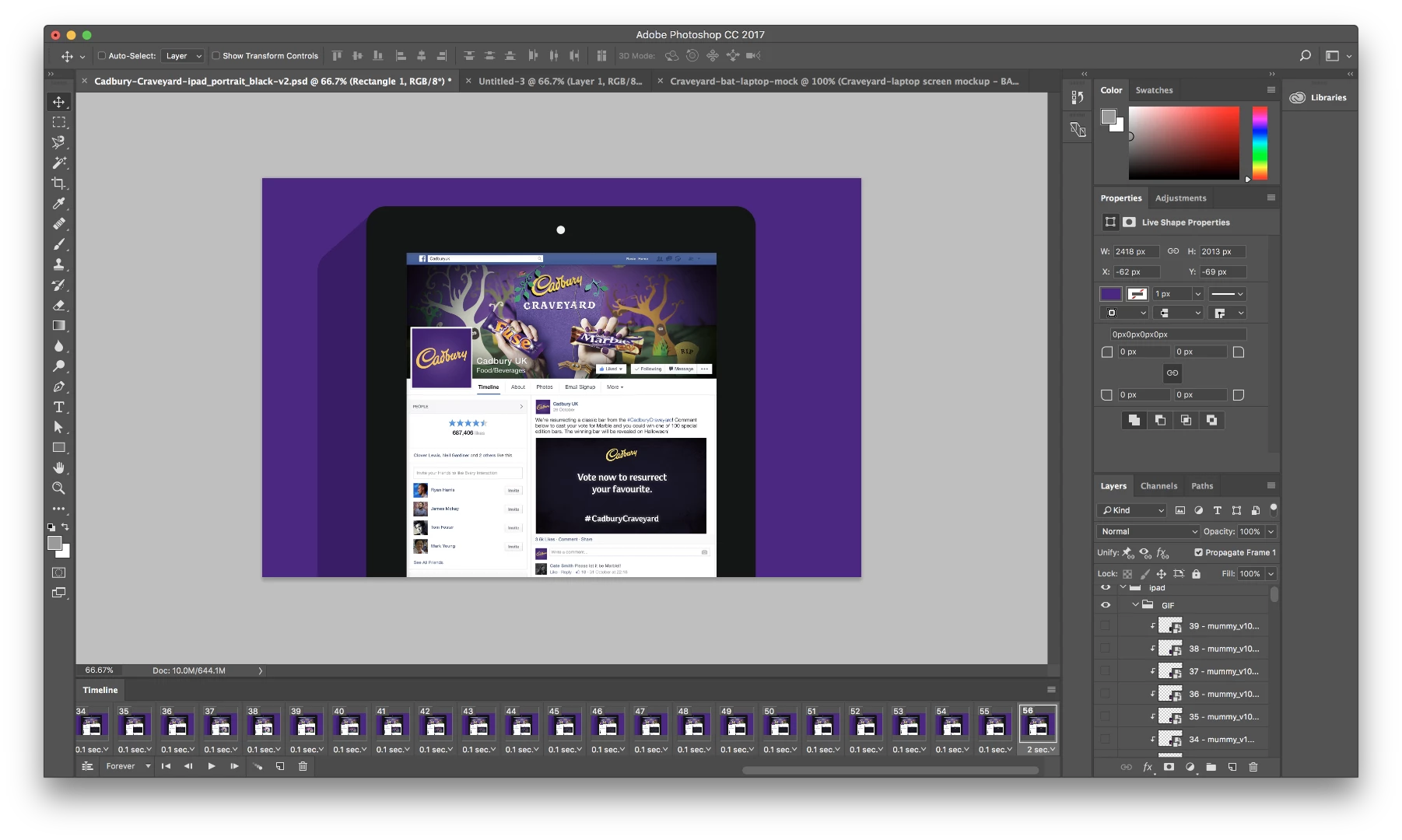This screenshot has height=840, width=1402.
Task: Select the Rectangle shape tool
Action: tap(58, 447)
